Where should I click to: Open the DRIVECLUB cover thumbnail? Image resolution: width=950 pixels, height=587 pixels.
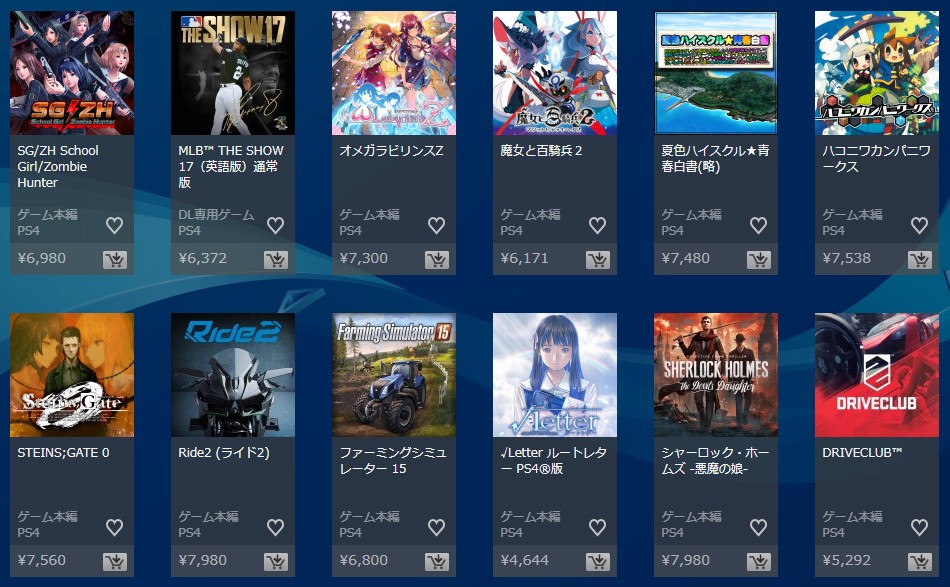[877, 375]
